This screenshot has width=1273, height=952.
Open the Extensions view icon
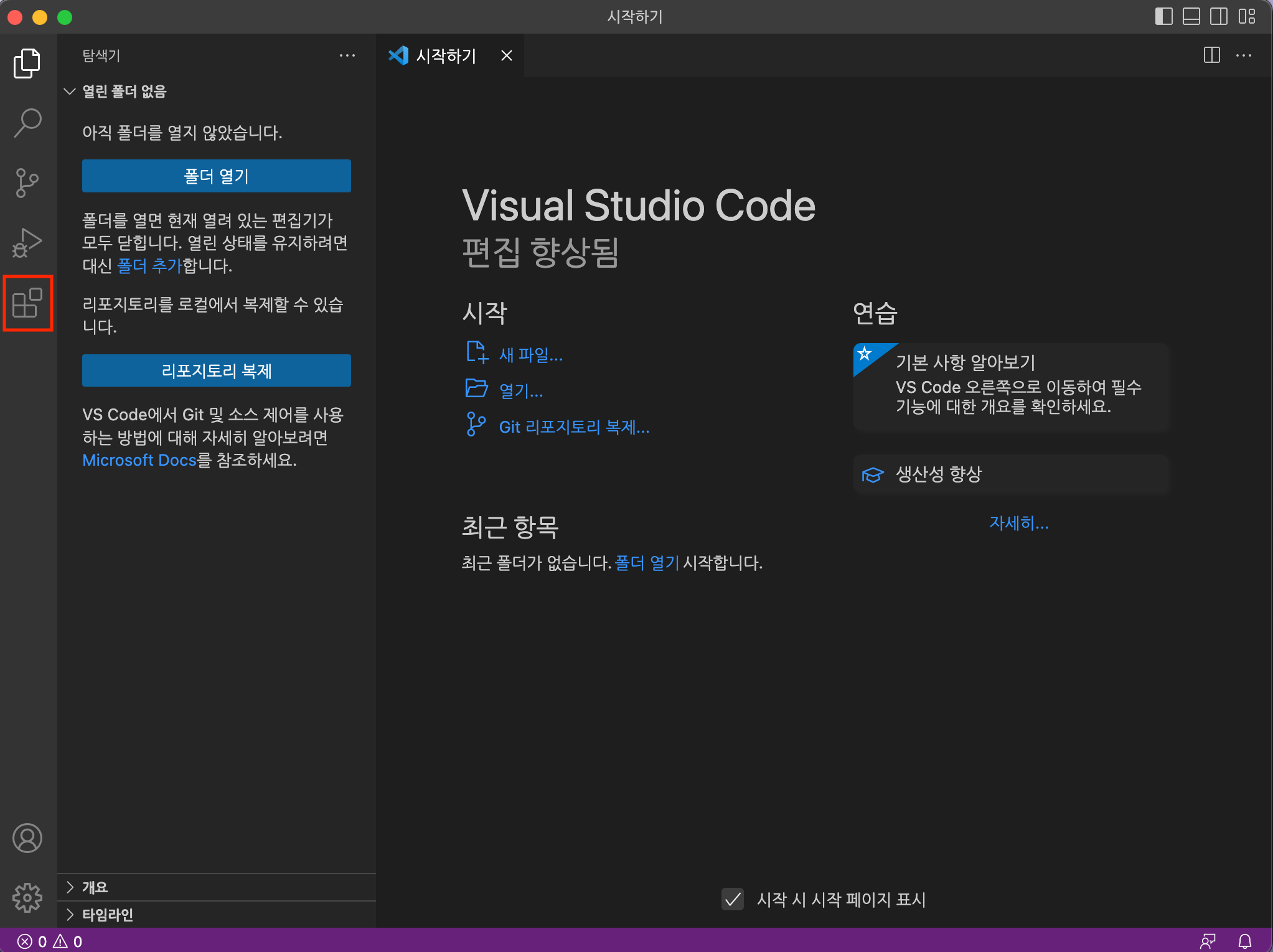pos(27,303)
